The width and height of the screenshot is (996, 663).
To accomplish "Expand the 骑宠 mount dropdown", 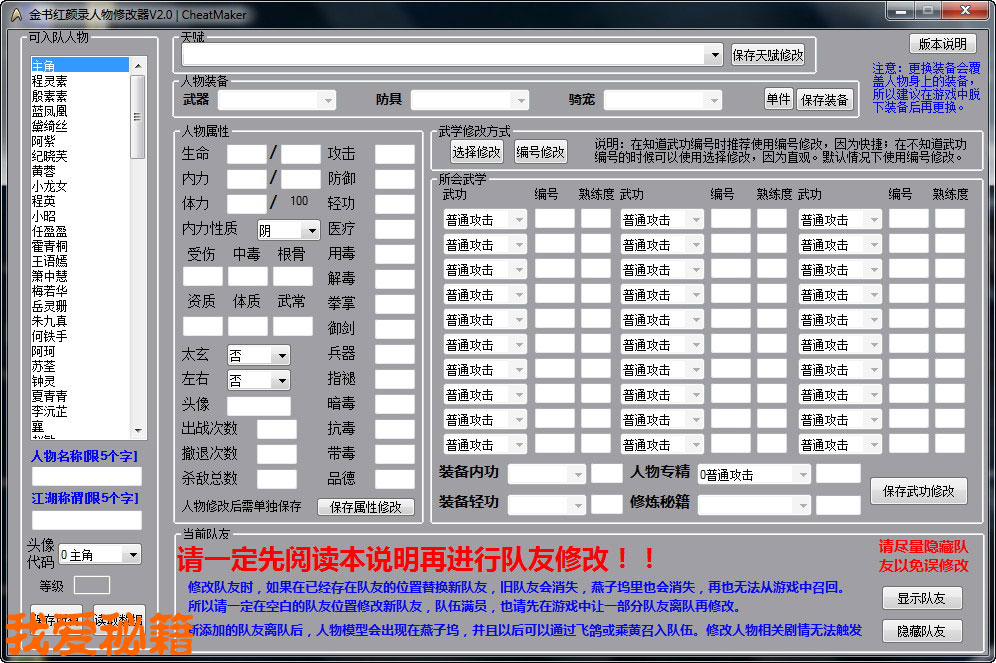I will [x=712, y=100].
